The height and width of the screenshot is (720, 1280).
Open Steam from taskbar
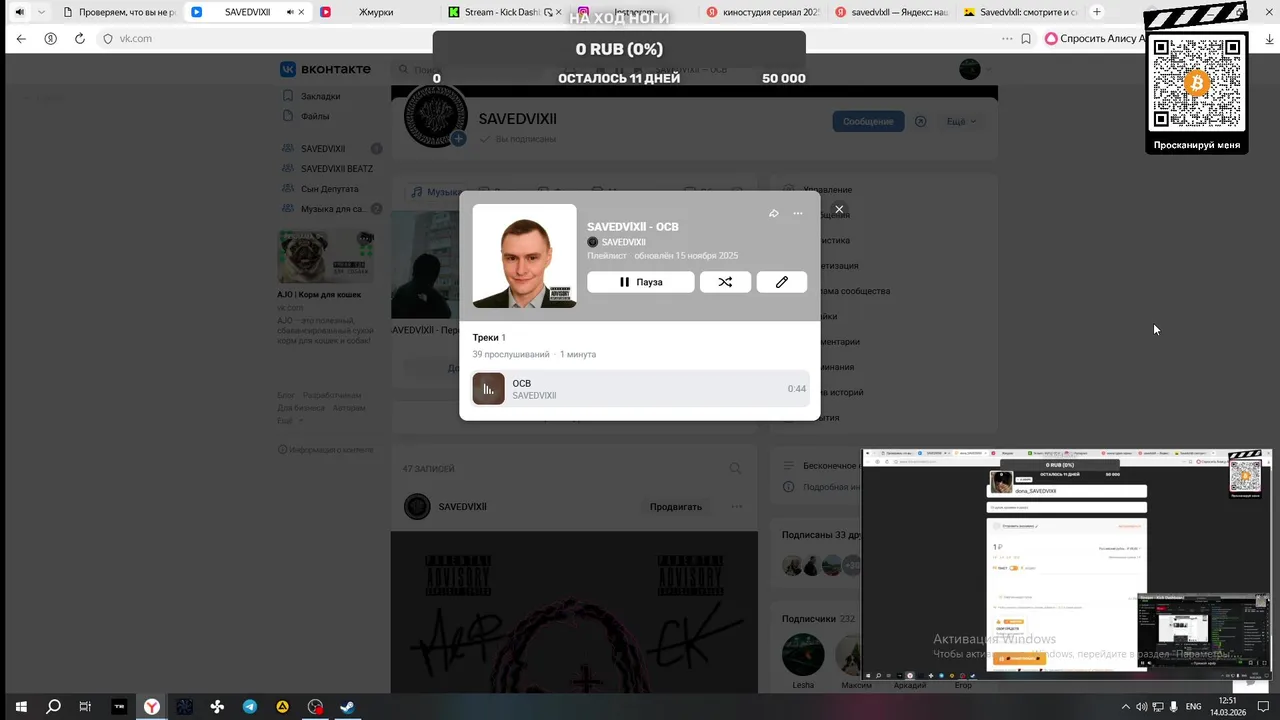point(347,706)
